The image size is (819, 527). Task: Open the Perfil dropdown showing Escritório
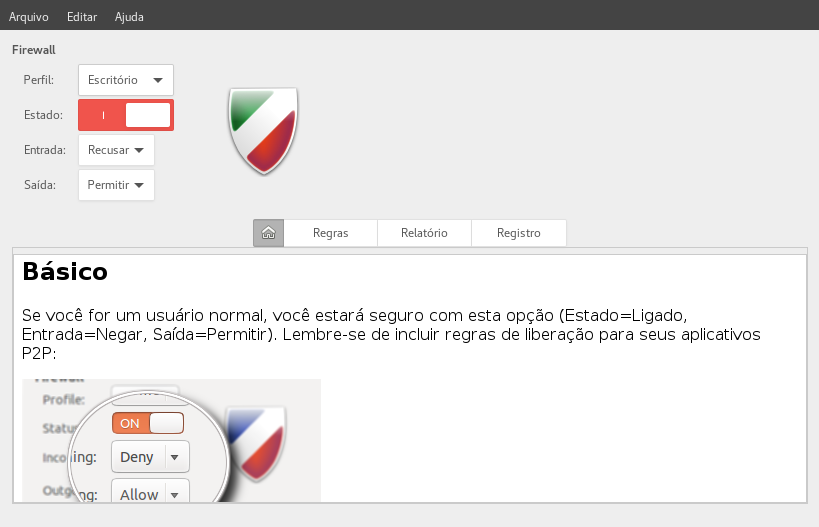126,80
